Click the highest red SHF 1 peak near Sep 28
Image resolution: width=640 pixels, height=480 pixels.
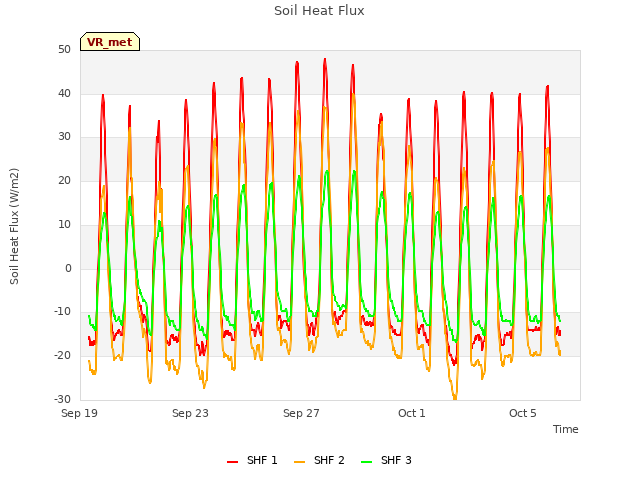pos(325,60)
